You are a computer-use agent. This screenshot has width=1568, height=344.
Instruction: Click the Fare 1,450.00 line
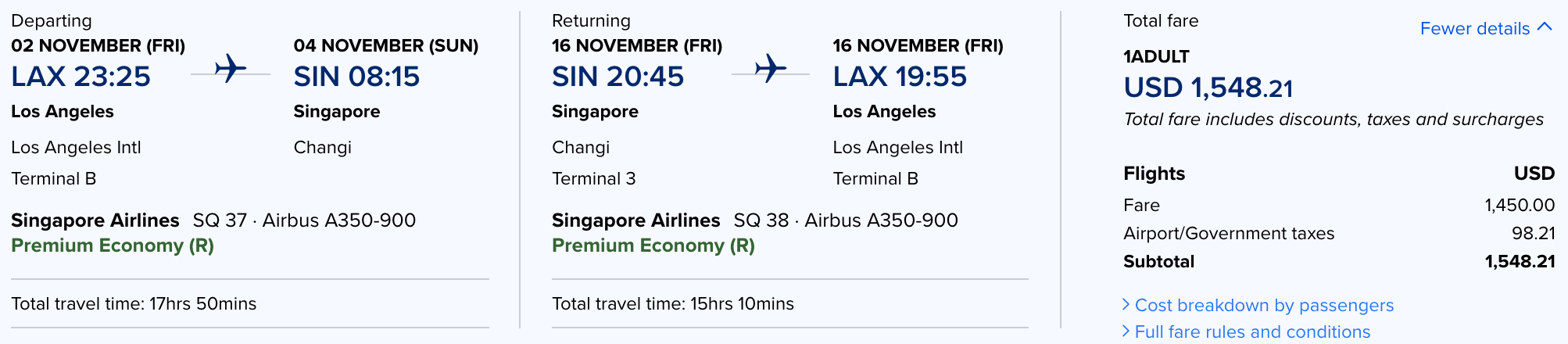pyautogui.click(x=1338, y=205)
